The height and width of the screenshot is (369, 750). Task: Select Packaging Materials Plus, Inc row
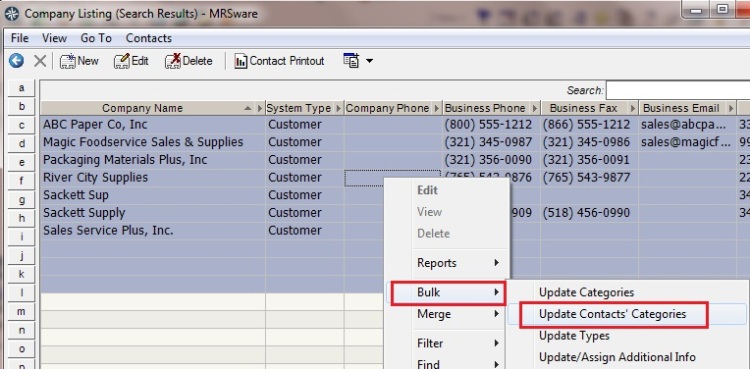pos(395,160)
